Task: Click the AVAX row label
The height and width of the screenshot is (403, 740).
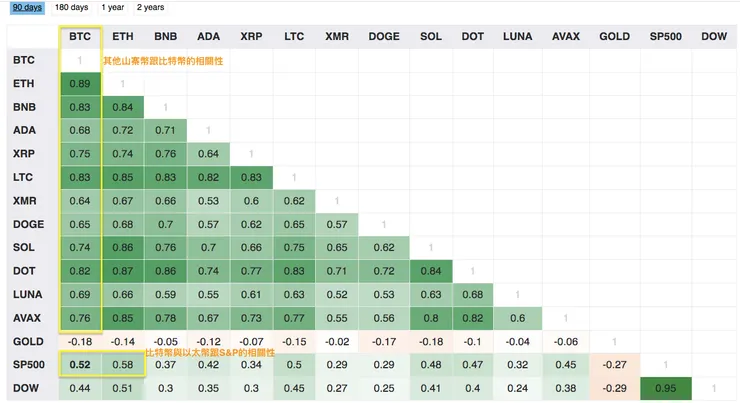Action: [26, 318]
